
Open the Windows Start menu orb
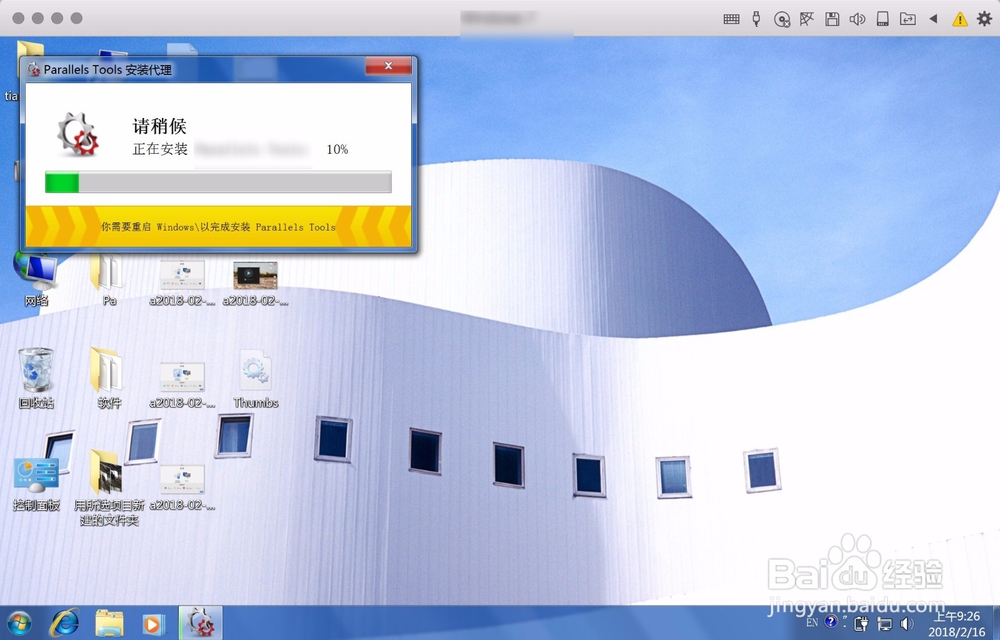coord(18,623)
